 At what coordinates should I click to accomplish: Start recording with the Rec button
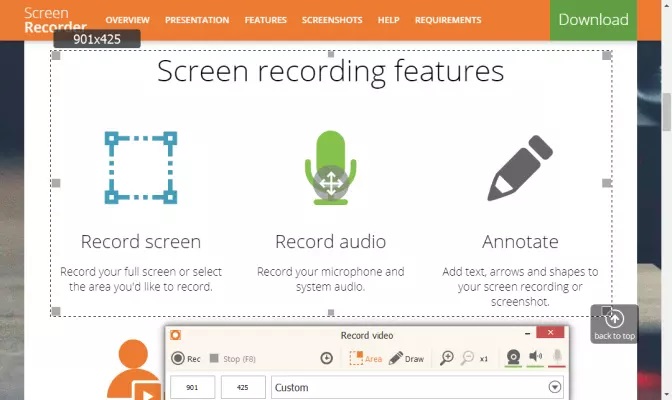pos(186,358)
